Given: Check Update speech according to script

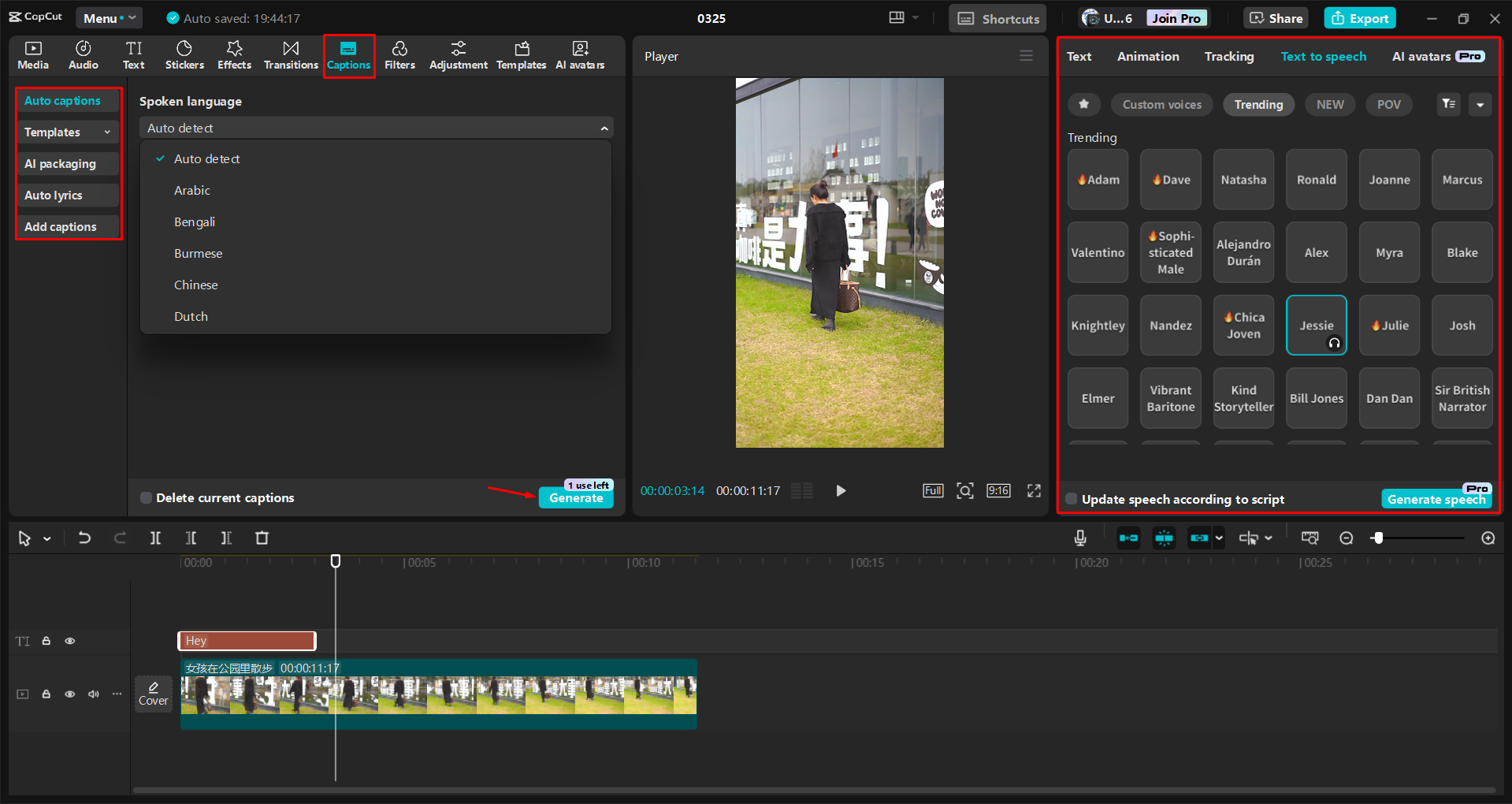Looking at the screenshot, I should pos(1071,499).
